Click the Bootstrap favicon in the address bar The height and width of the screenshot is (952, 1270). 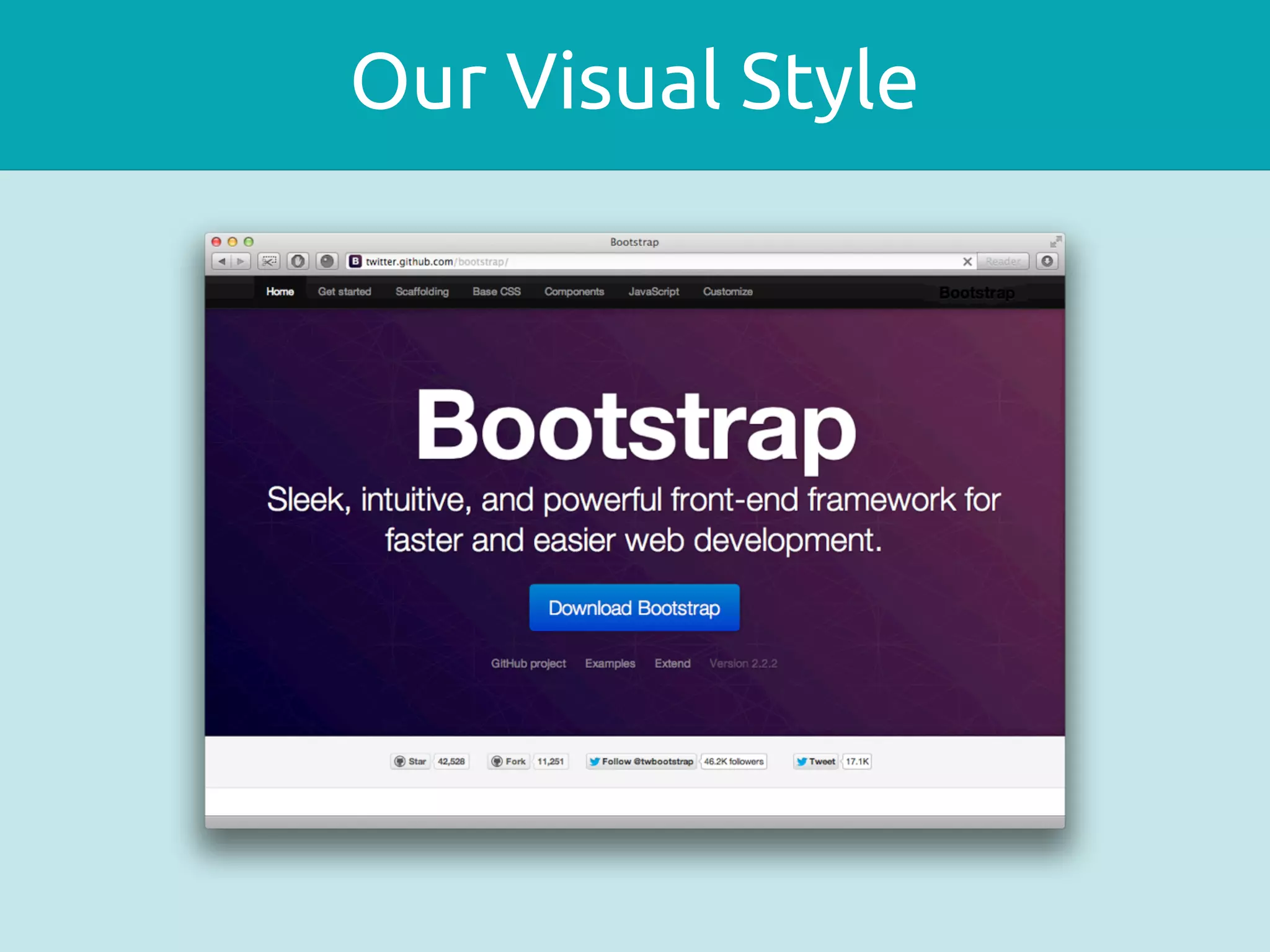coord(355,262)
